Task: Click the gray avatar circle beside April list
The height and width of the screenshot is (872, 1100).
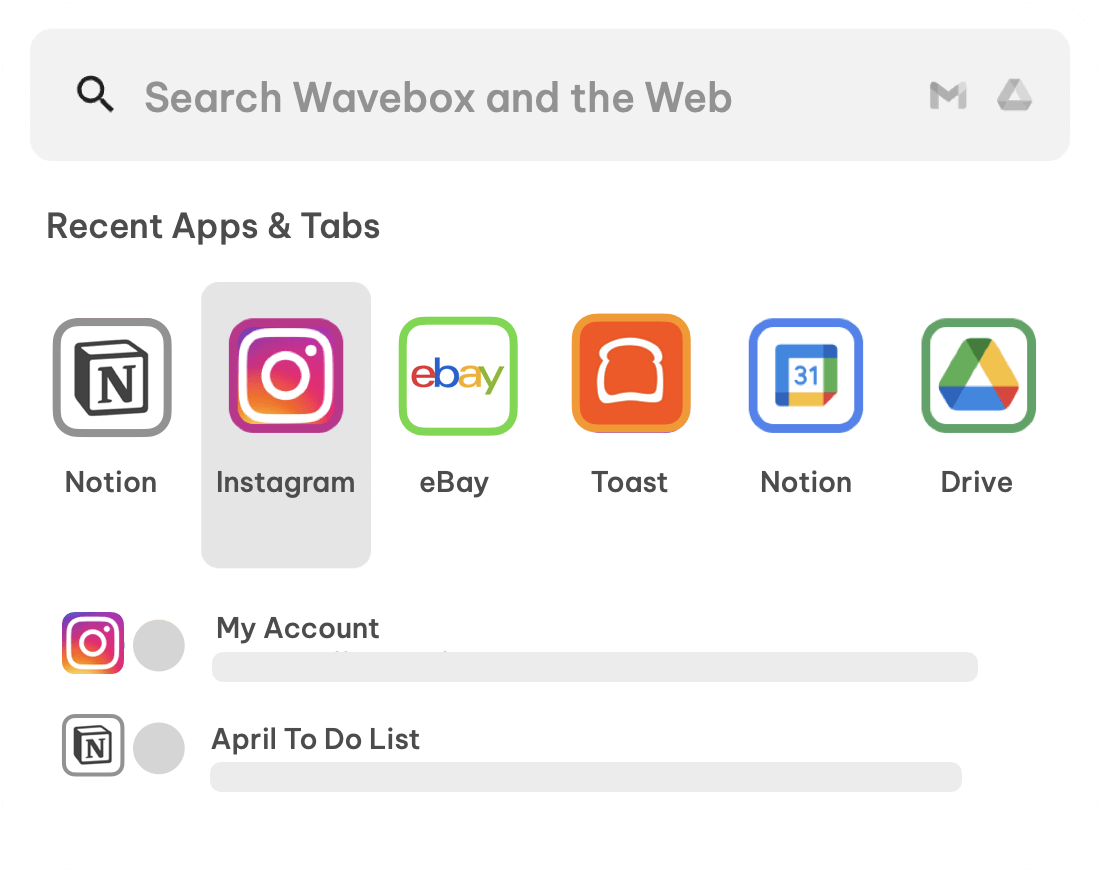Action: click(x=159, y=748)
